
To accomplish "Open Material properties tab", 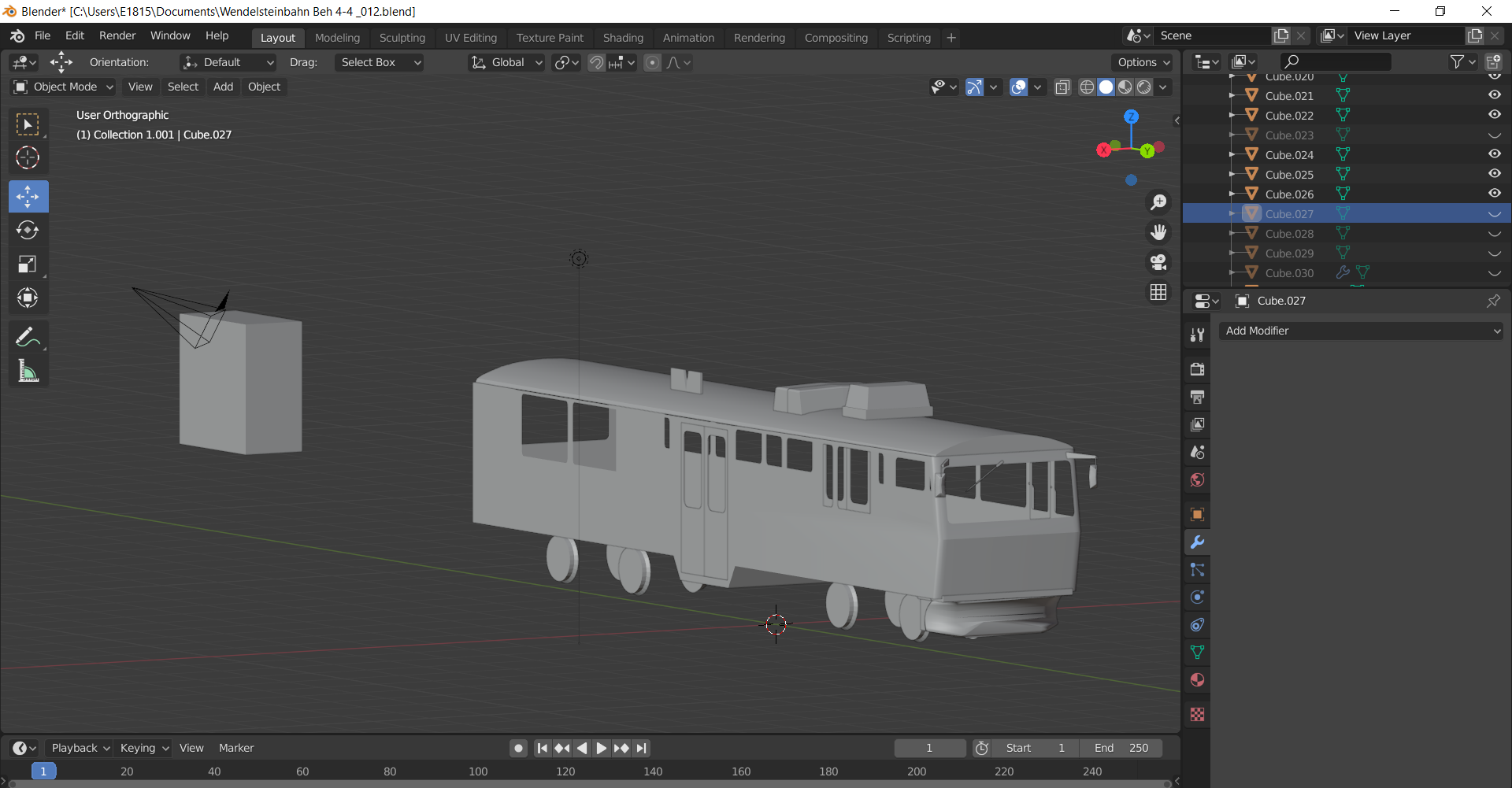I will [x=1197, y=680].
